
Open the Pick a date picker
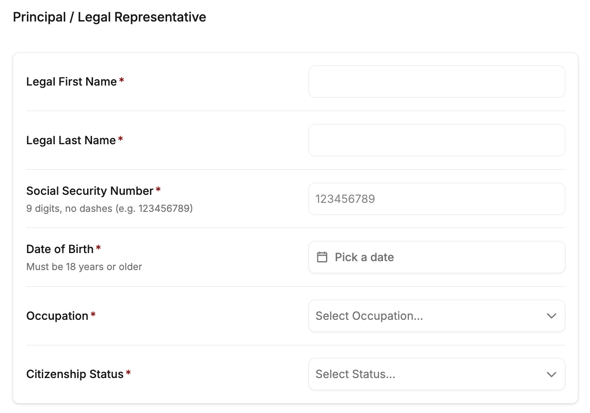tap(436, 257)
